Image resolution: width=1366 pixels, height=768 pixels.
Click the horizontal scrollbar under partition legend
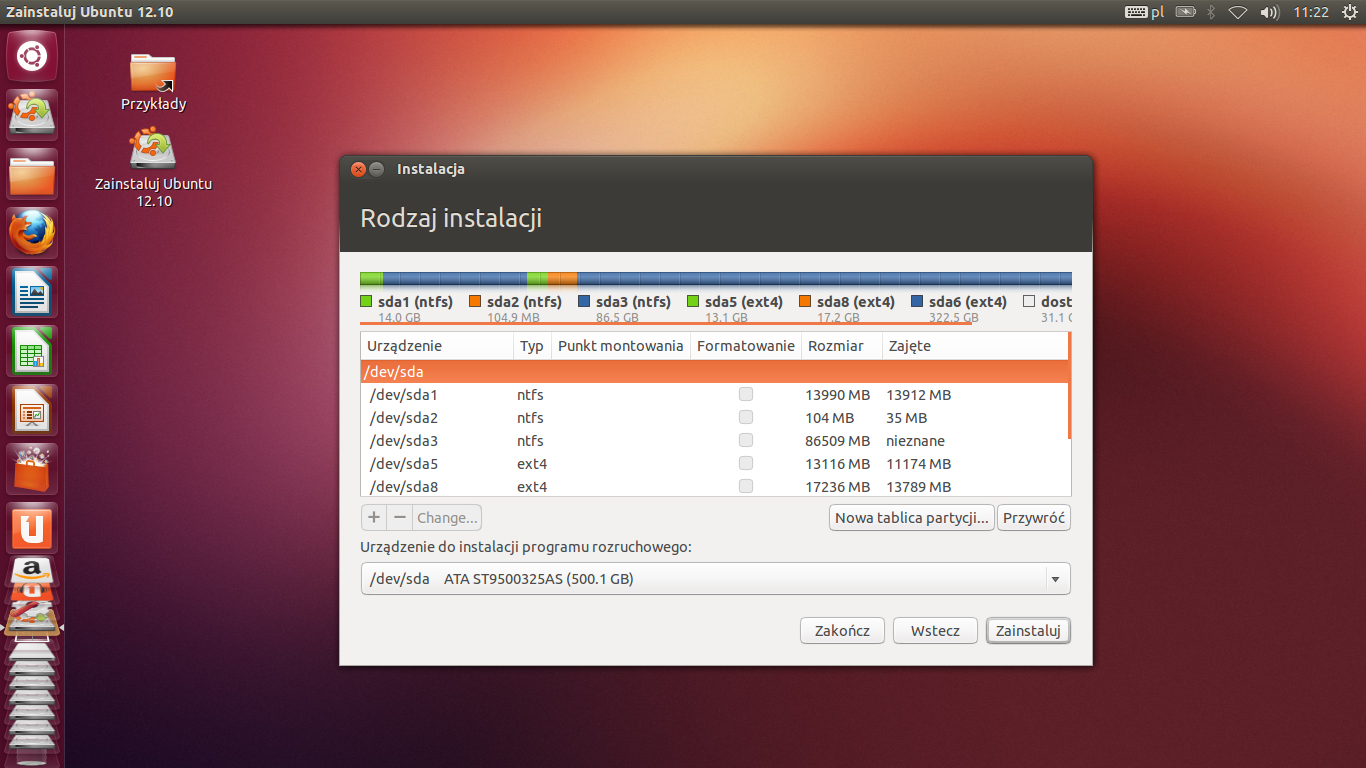pos(666,323)
